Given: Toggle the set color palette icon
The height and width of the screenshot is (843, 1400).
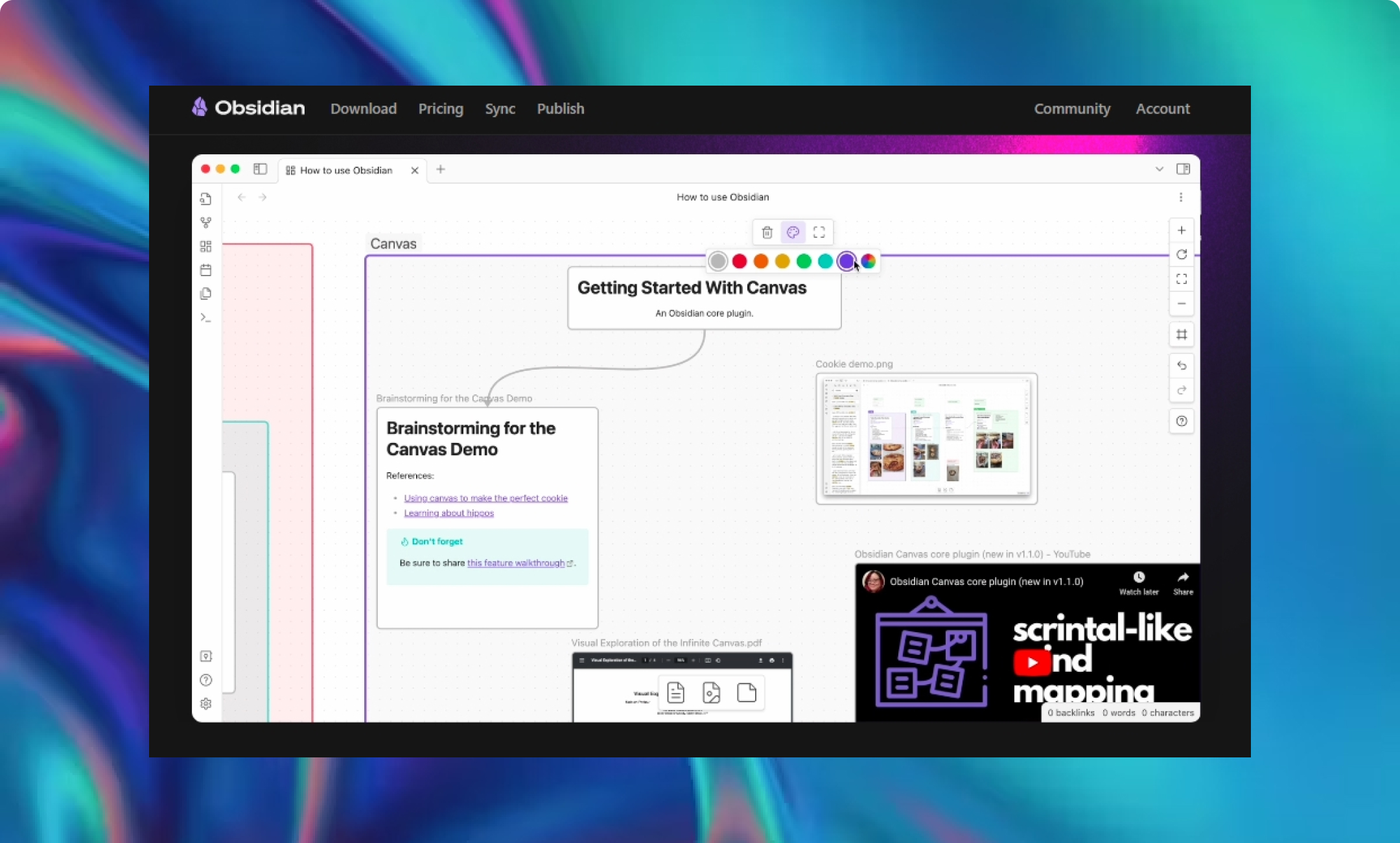Looking at the screenshot, I should pos(793,232).
